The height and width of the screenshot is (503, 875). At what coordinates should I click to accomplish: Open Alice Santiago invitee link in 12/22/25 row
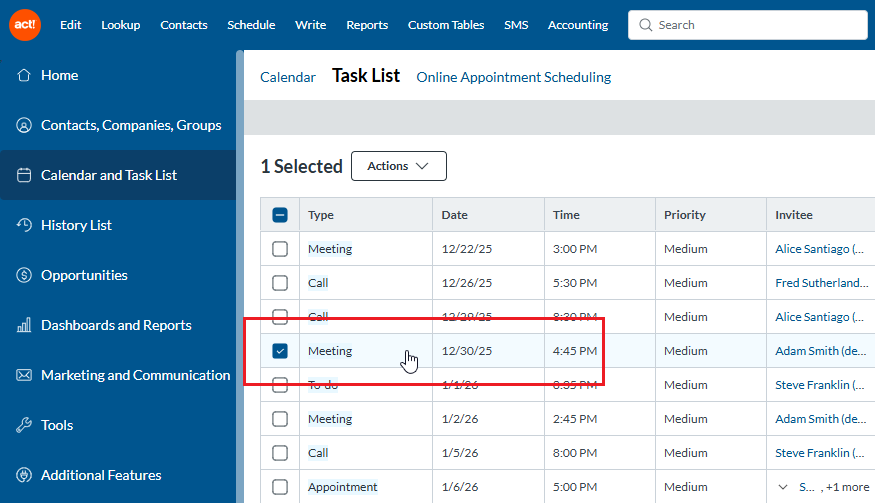pos(819,249)
